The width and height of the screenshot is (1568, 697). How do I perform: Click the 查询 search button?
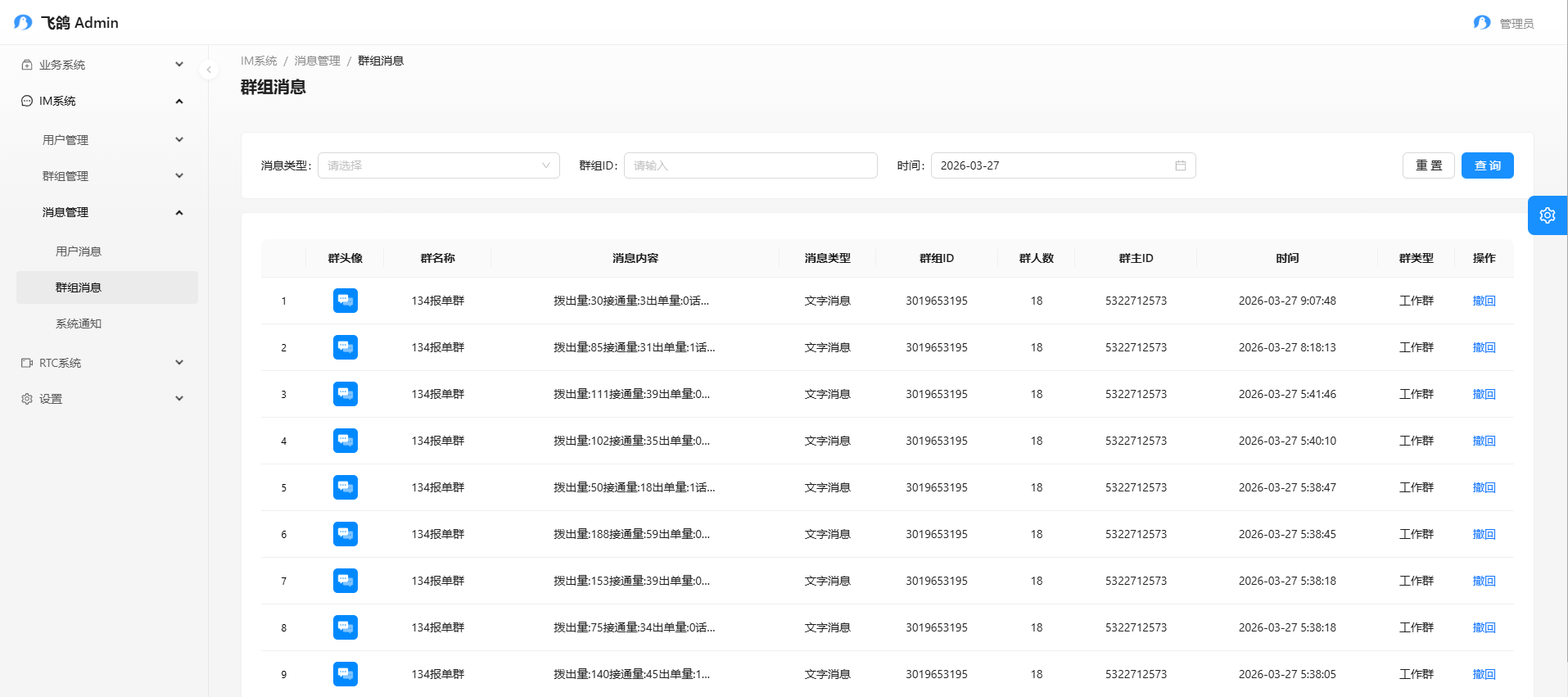[x=1487, y=165]
